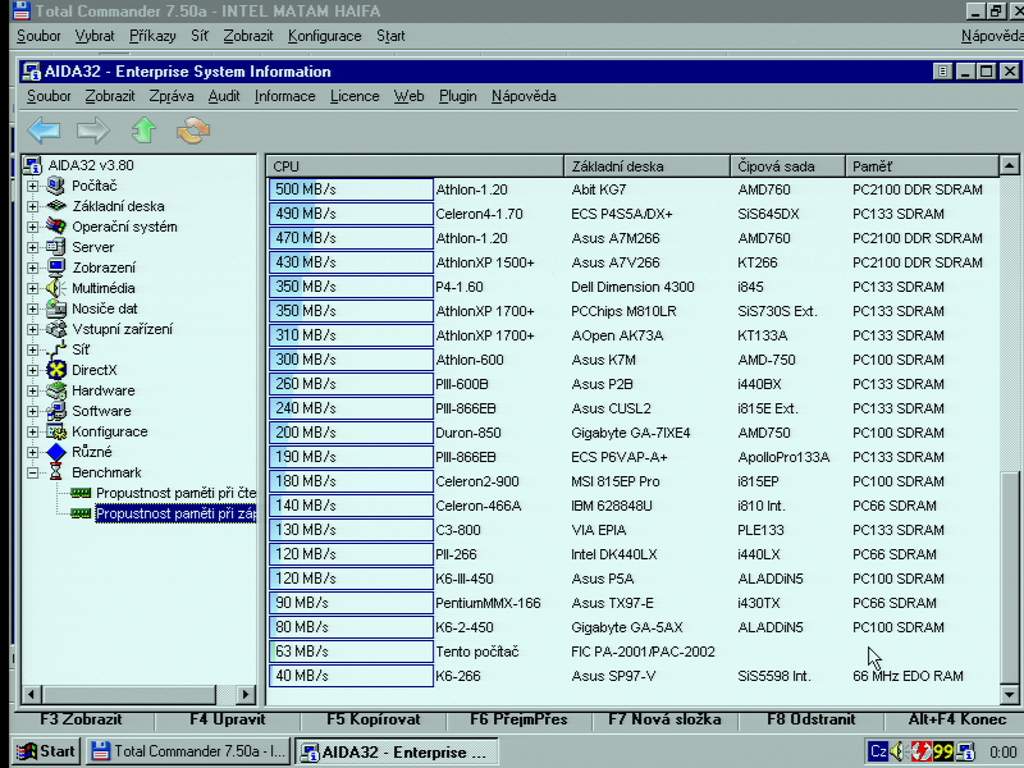The width and height of the screenshot is (1024, 768).
Task: Click the Nosiče dat drive icon
Action: tap(56, 308)
